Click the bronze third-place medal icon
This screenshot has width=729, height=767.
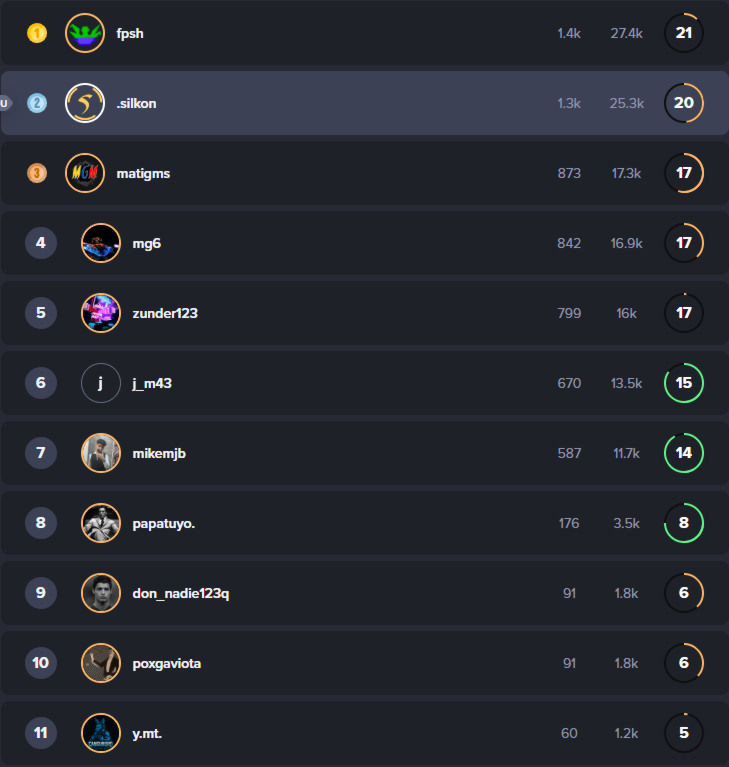[37, 173]
